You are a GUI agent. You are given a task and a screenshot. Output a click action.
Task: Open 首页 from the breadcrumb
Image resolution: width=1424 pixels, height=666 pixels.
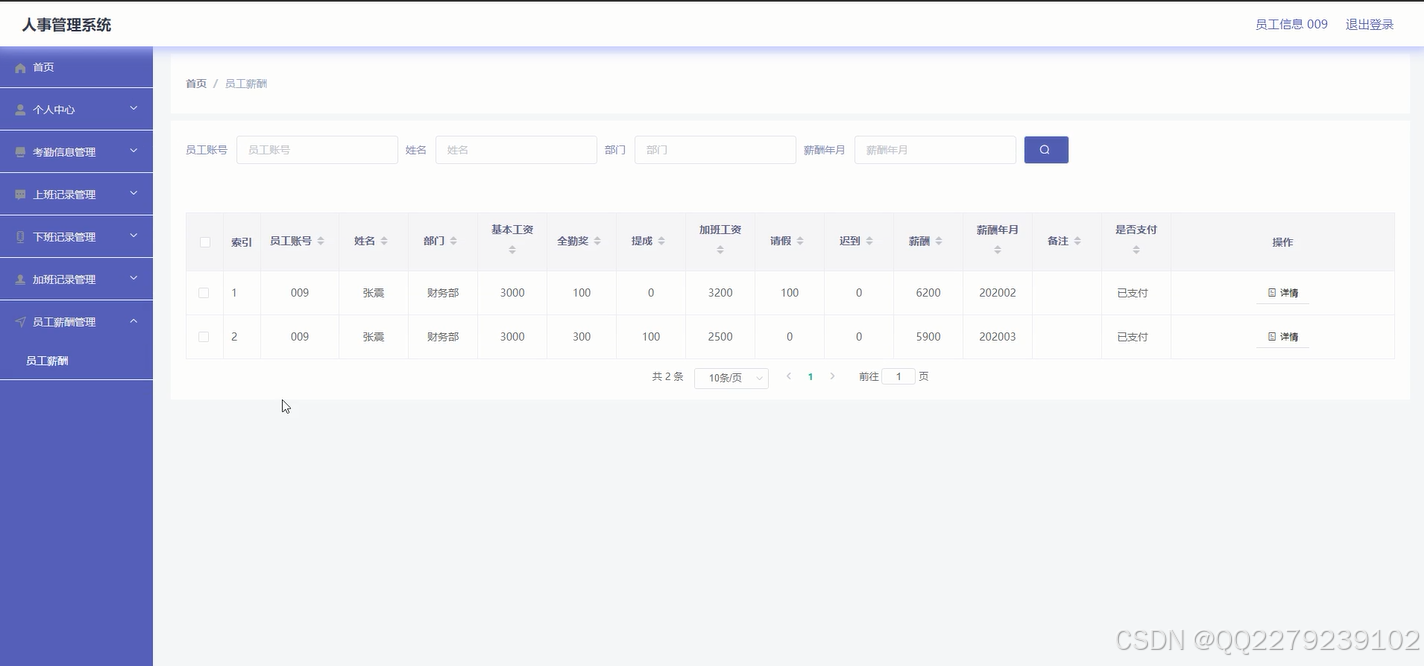point(195,83)
